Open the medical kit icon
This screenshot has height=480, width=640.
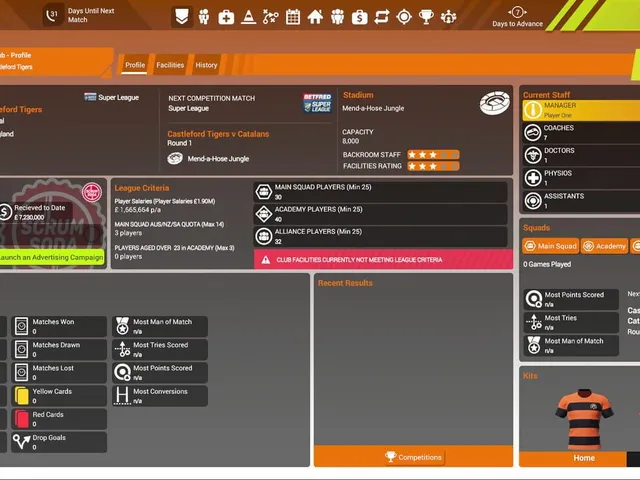coord(226,17)
